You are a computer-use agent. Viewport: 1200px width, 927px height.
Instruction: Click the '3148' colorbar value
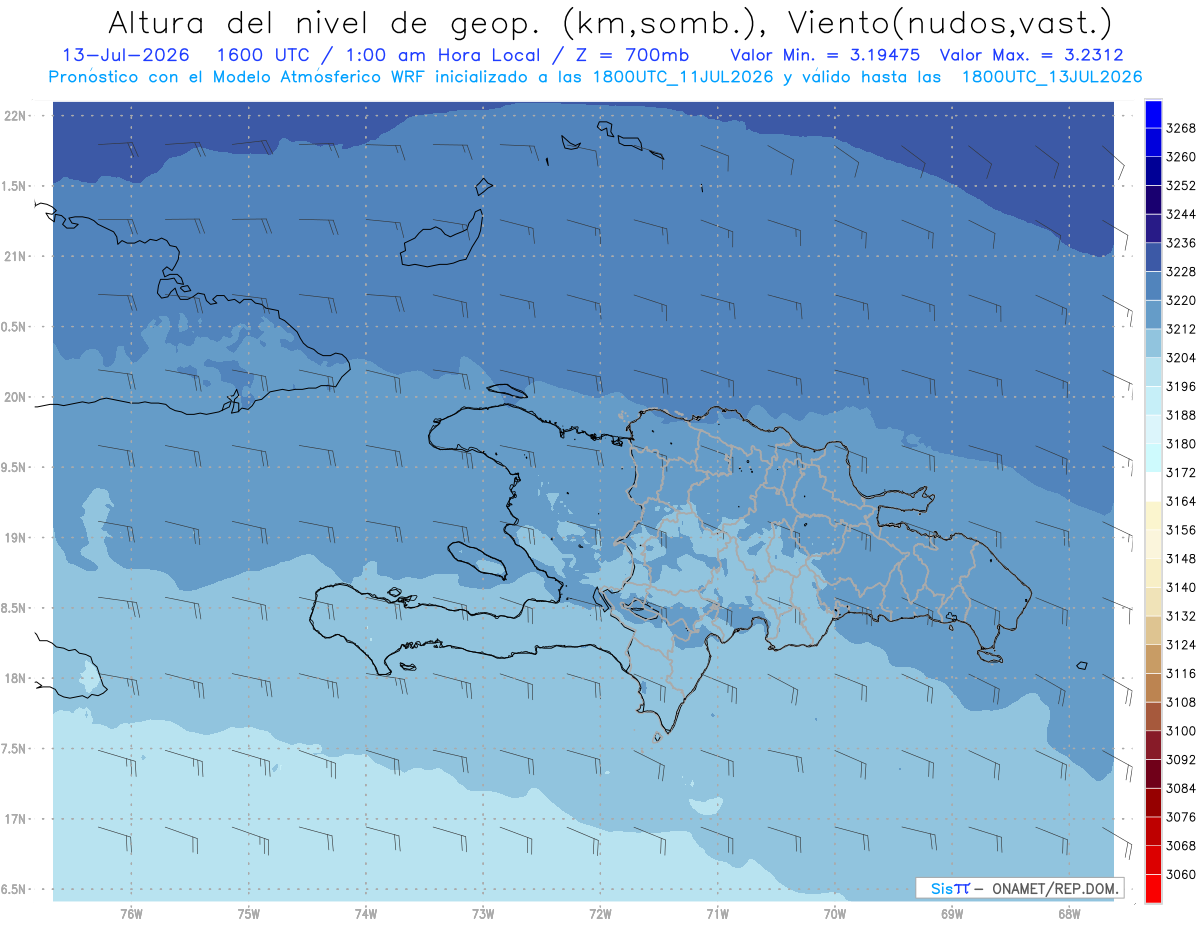pyautogui.click(x=1181, y=558)
